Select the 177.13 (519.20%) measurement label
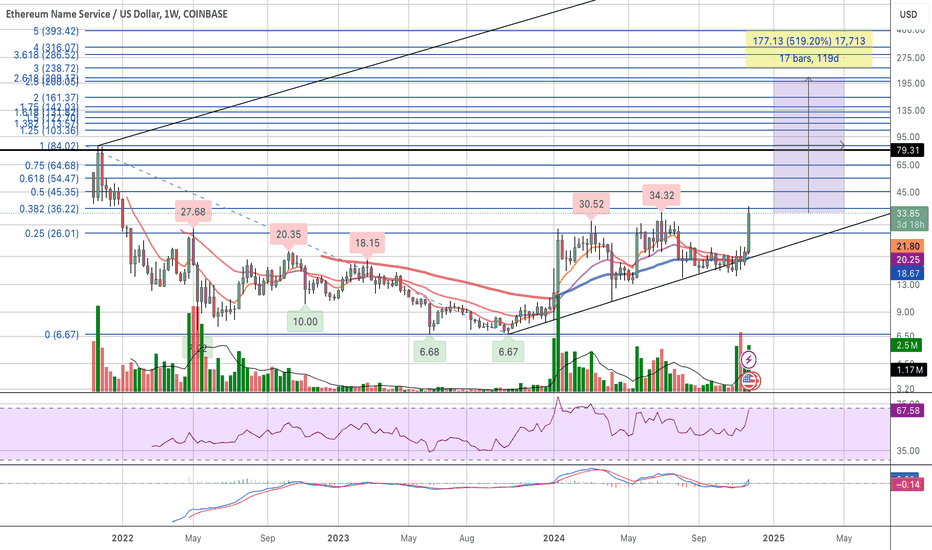This screenshot has height=550, width=932. tap(809, 41)
